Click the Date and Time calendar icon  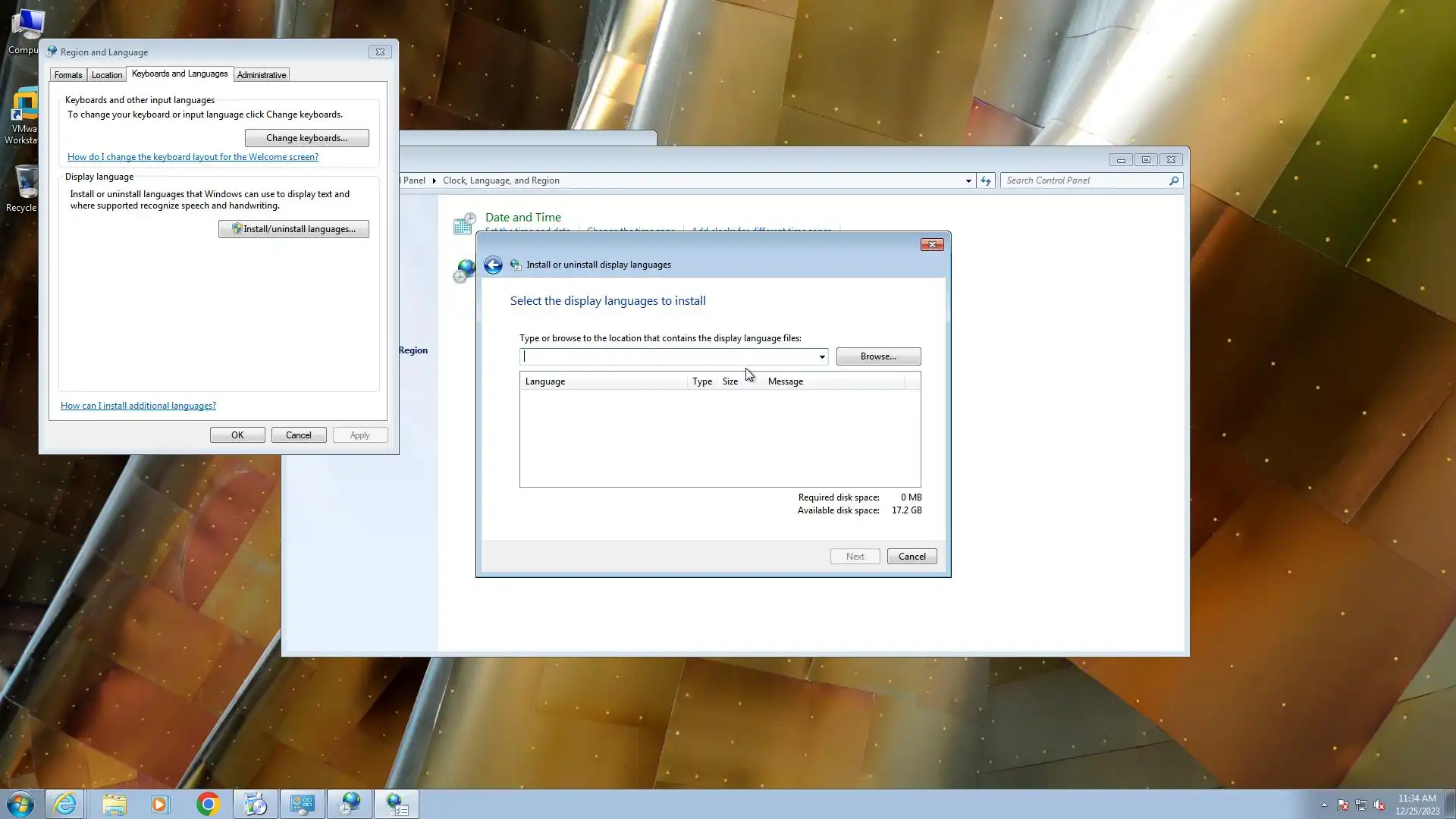[x=463, y=223]
